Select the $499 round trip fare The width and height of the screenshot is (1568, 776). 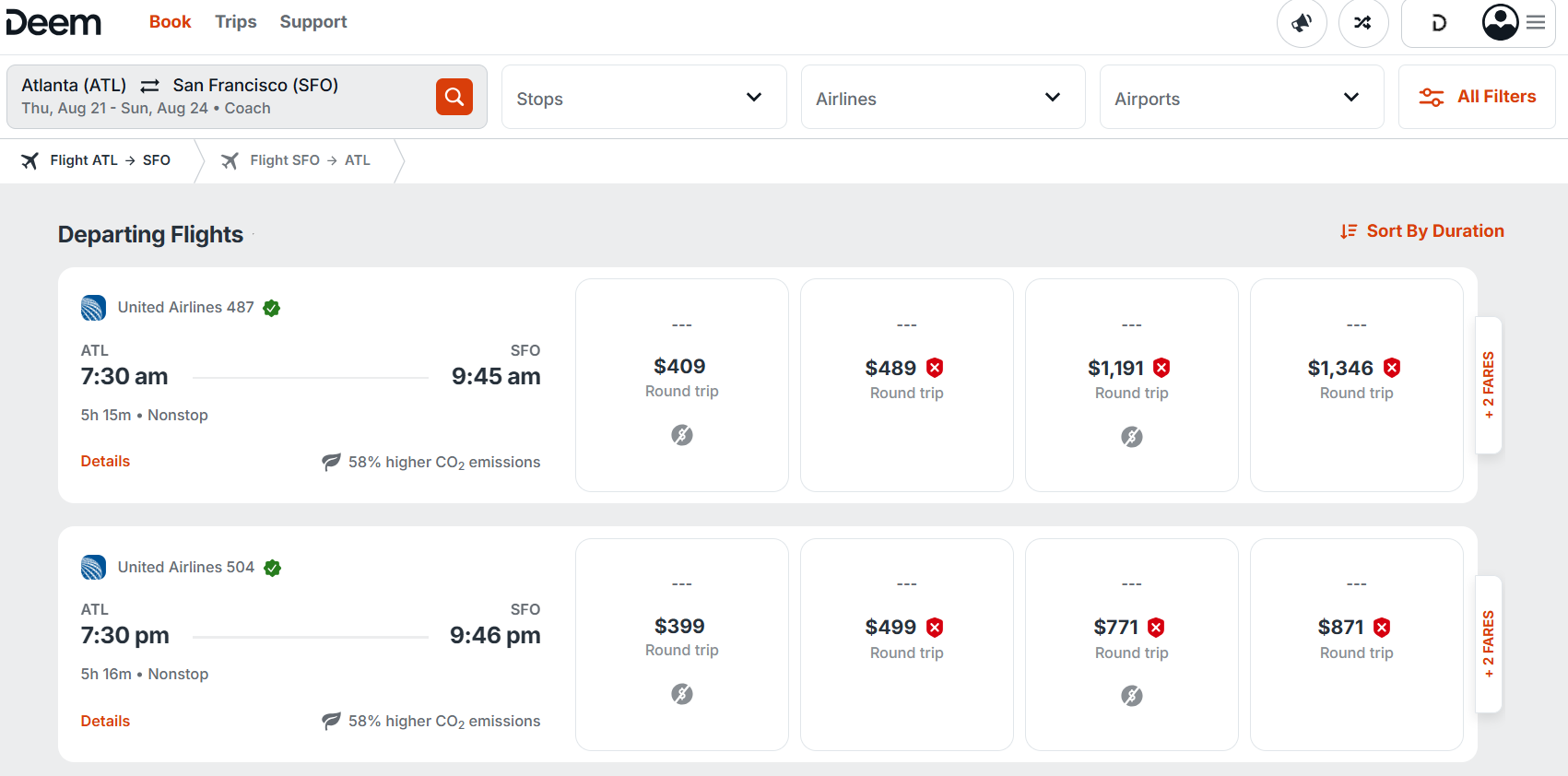[907, 645]
